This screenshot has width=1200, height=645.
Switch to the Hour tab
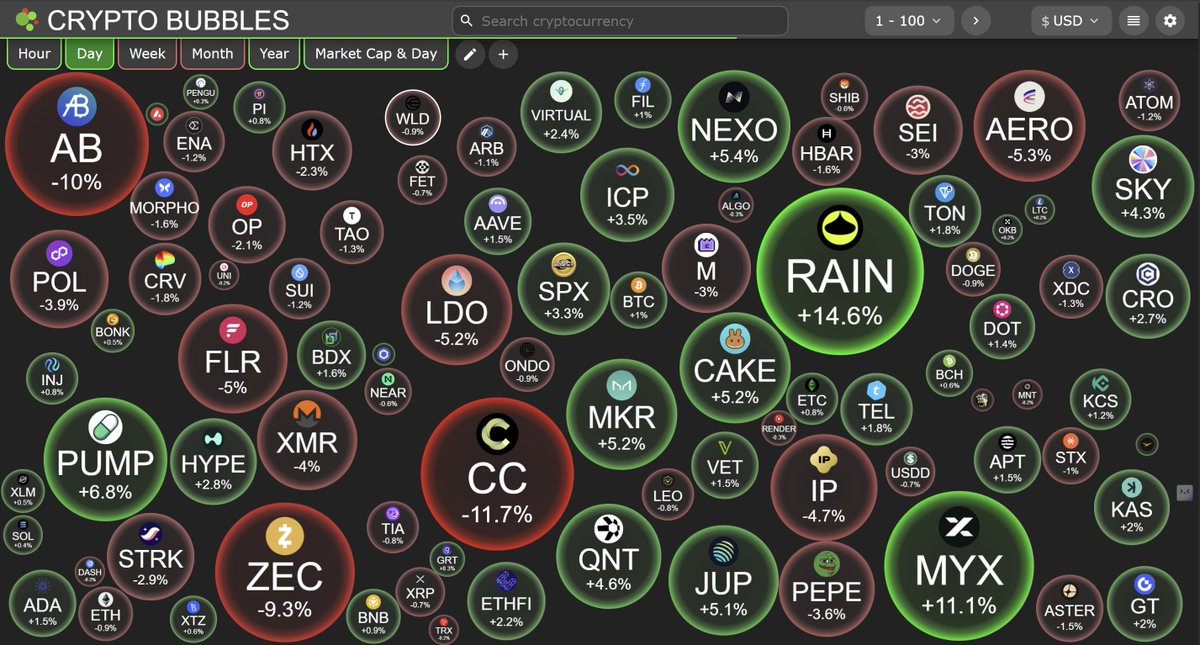[x=34, y=54]
